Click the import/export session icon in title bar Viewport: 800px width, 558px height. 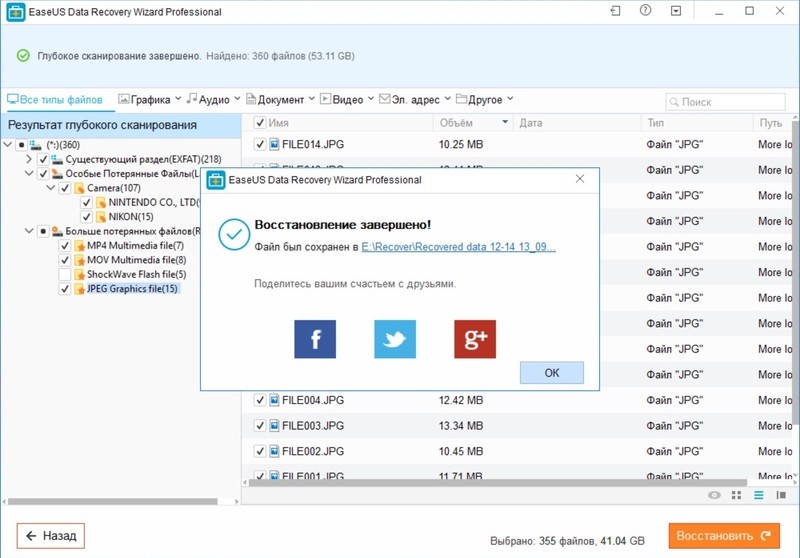pos(615,12)
